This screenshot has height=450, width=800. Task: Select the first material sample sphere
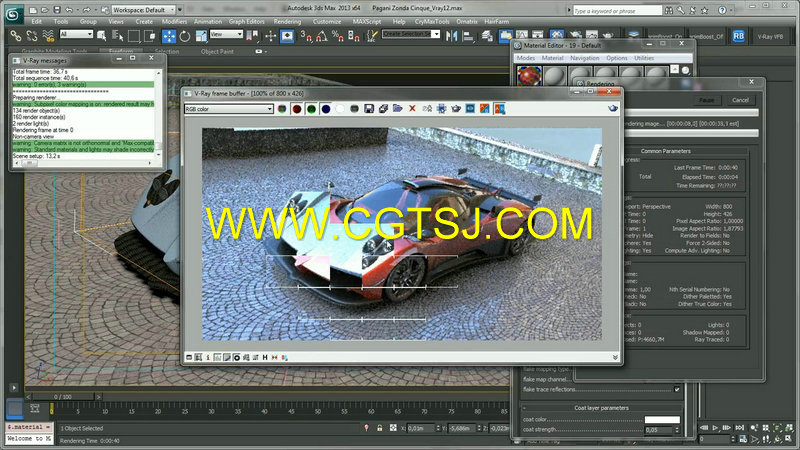click(x=529, y=76)
